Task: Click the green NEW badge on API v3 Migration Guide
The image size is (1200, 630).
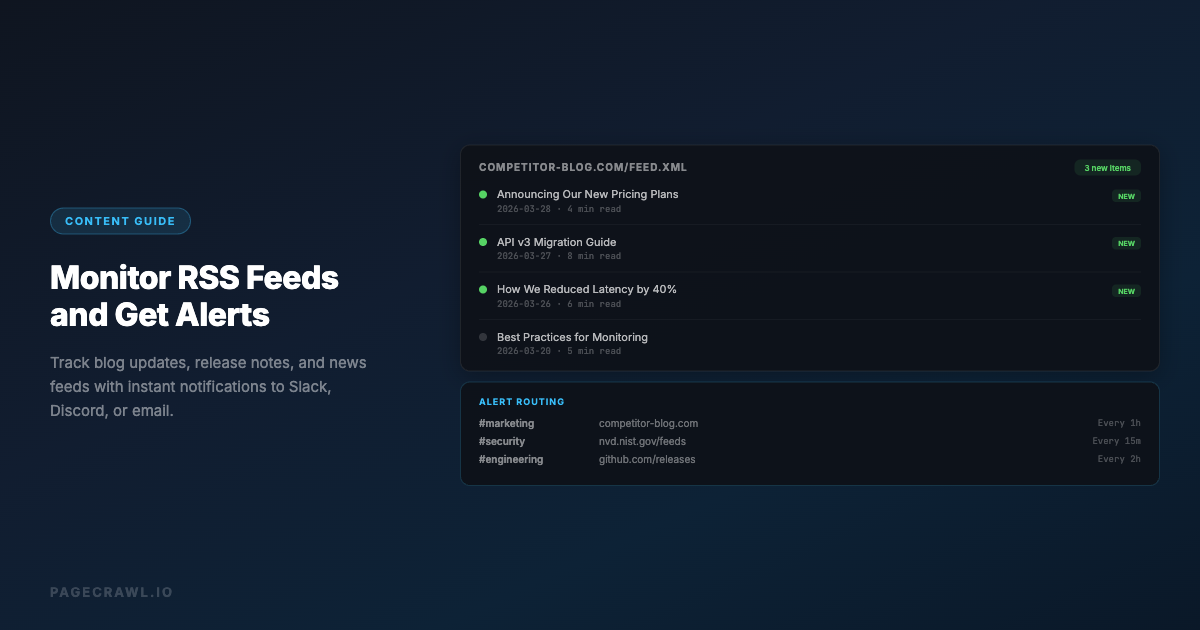Action: click(1126, 243)
